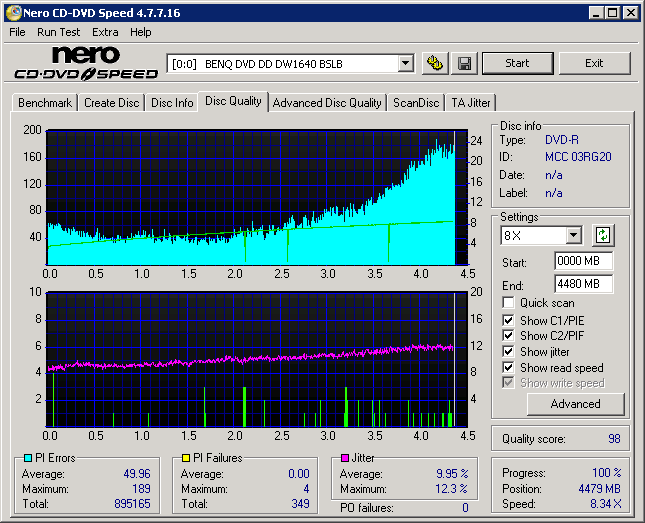Click the drive options icon beside the drive selector

pos(434,63)
